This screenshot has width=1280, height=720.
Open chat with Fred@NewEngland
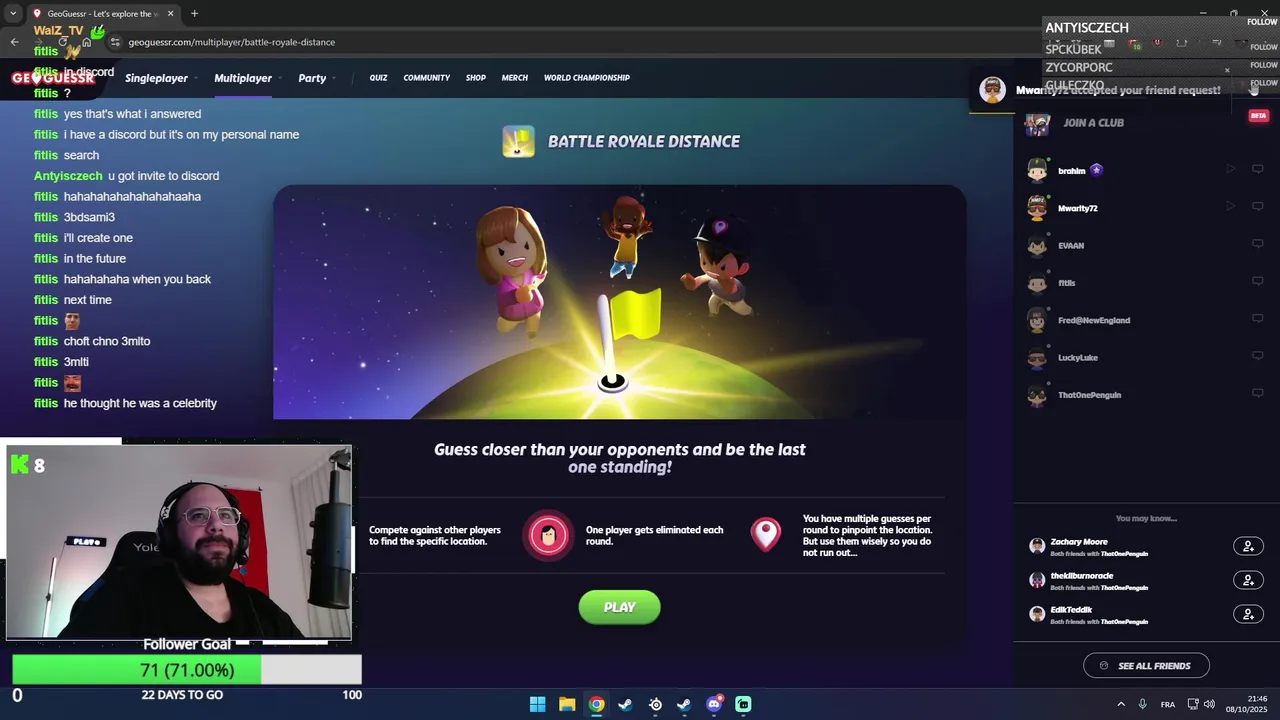coord(1257,319)
